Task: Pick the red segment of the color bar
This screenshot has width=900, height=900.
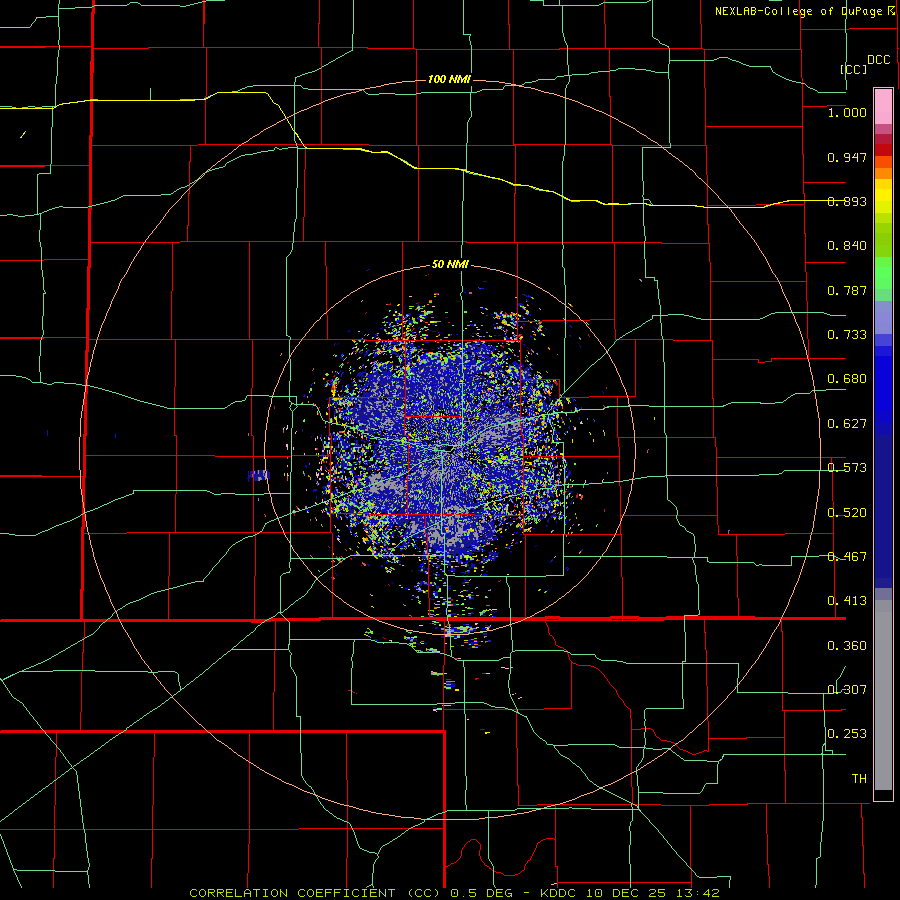Action: 883,149
